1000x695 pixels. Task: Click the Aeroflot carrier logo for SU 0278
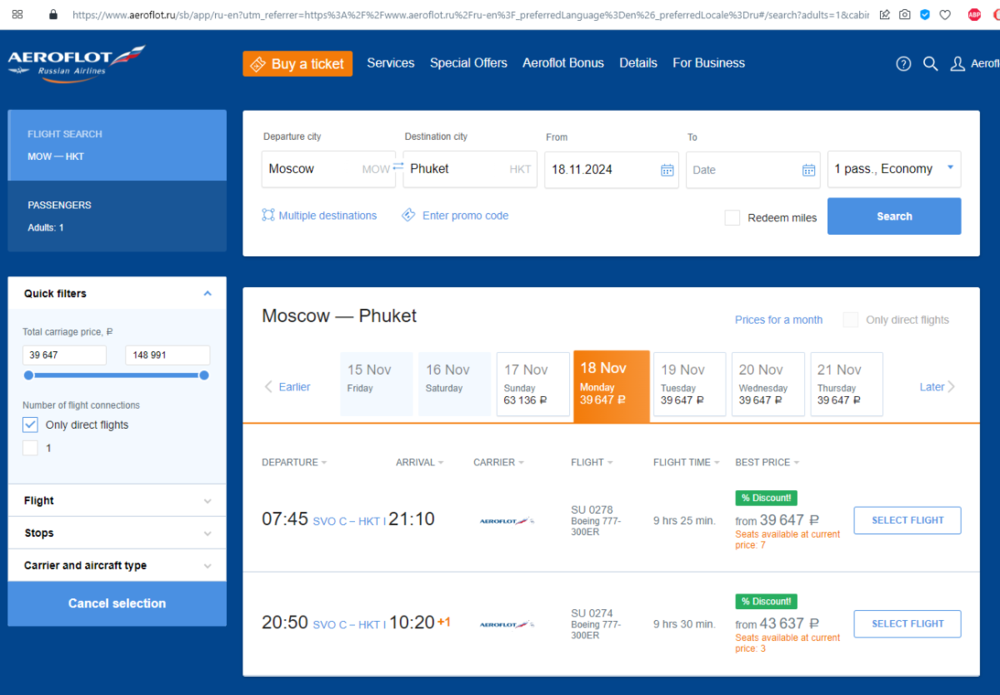point(507,521)
